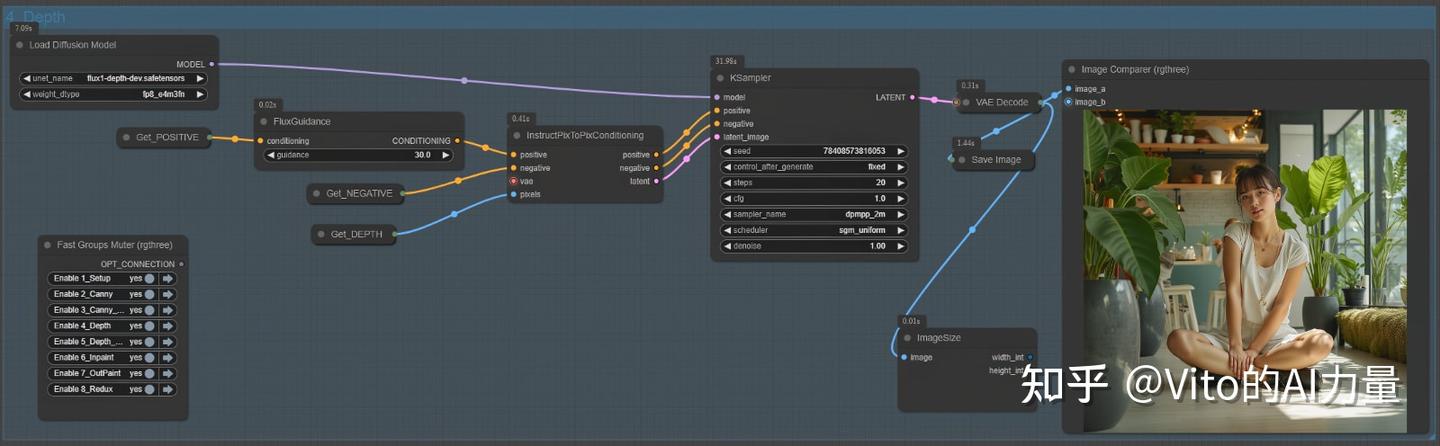Click the pixels input port on InstructPixToPixConditioning

(x=514, y=194)
